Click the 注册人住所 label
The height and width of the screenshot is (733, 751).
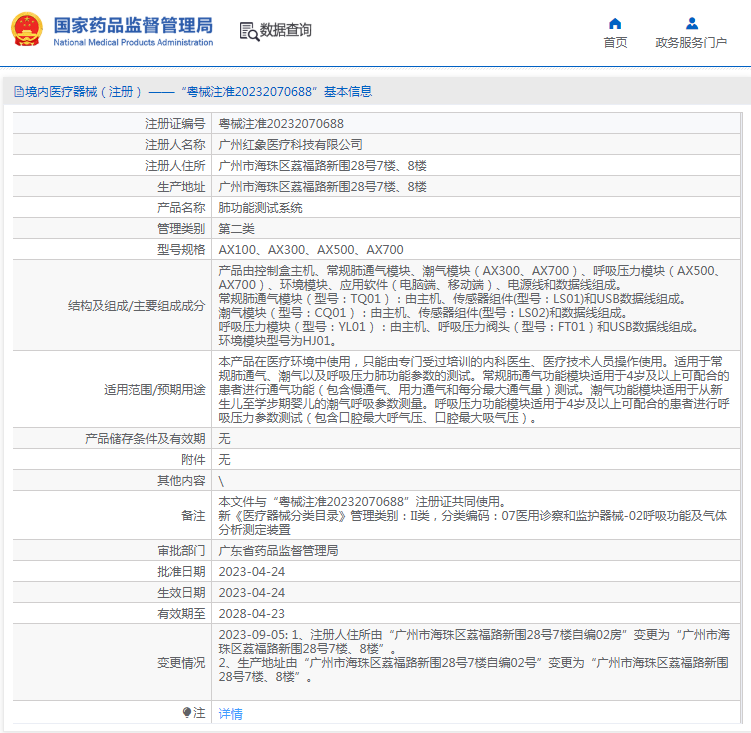(x=175, y=166)
